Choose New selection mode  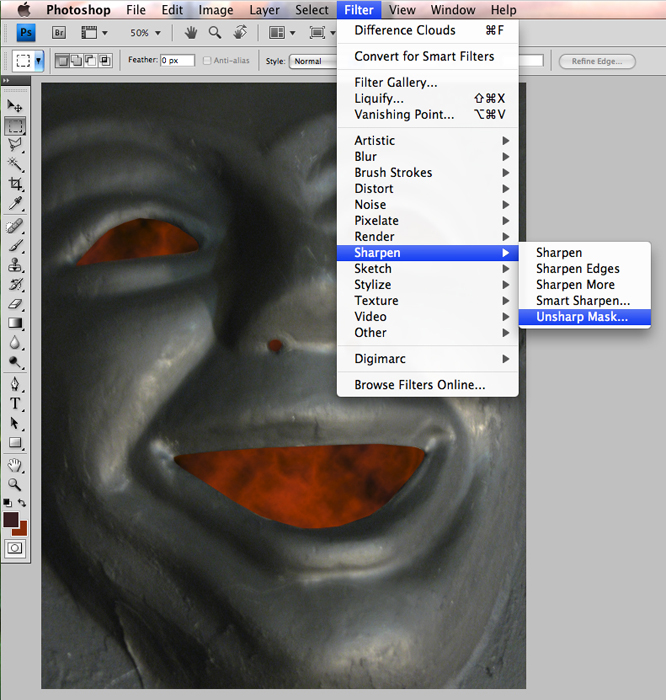62,61
